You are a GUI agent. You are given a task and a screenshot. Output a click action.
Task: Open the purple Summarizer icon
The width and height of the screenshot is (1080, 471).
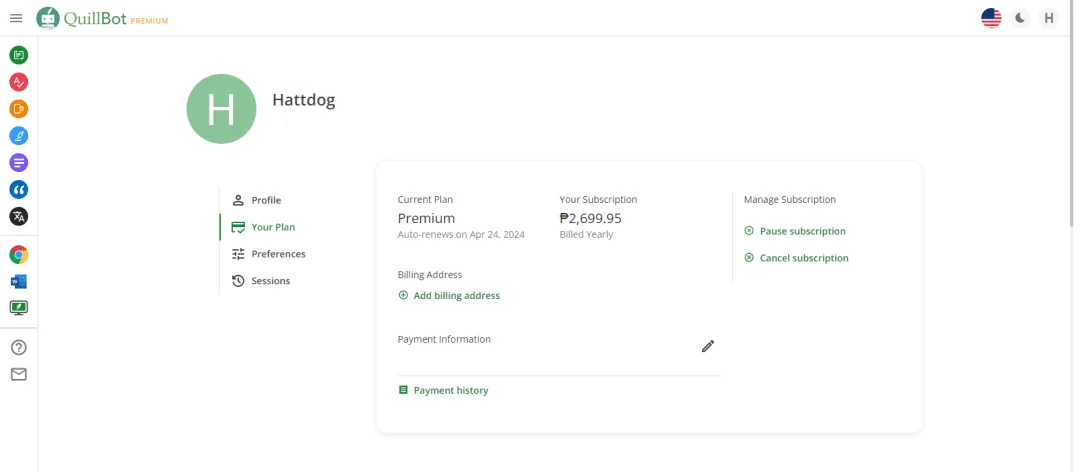coord(19,163)
